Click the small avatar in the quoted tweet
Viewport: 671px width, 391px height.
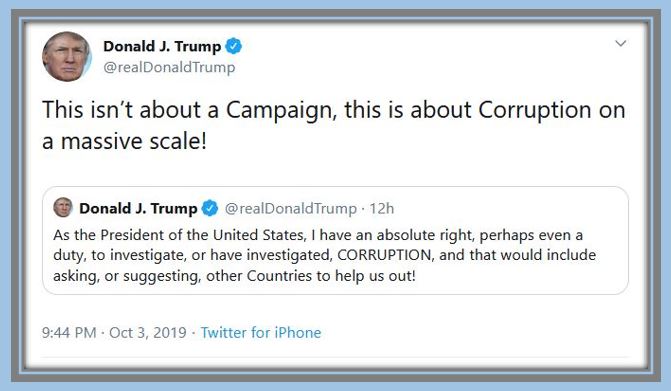[x=63, y=207]
